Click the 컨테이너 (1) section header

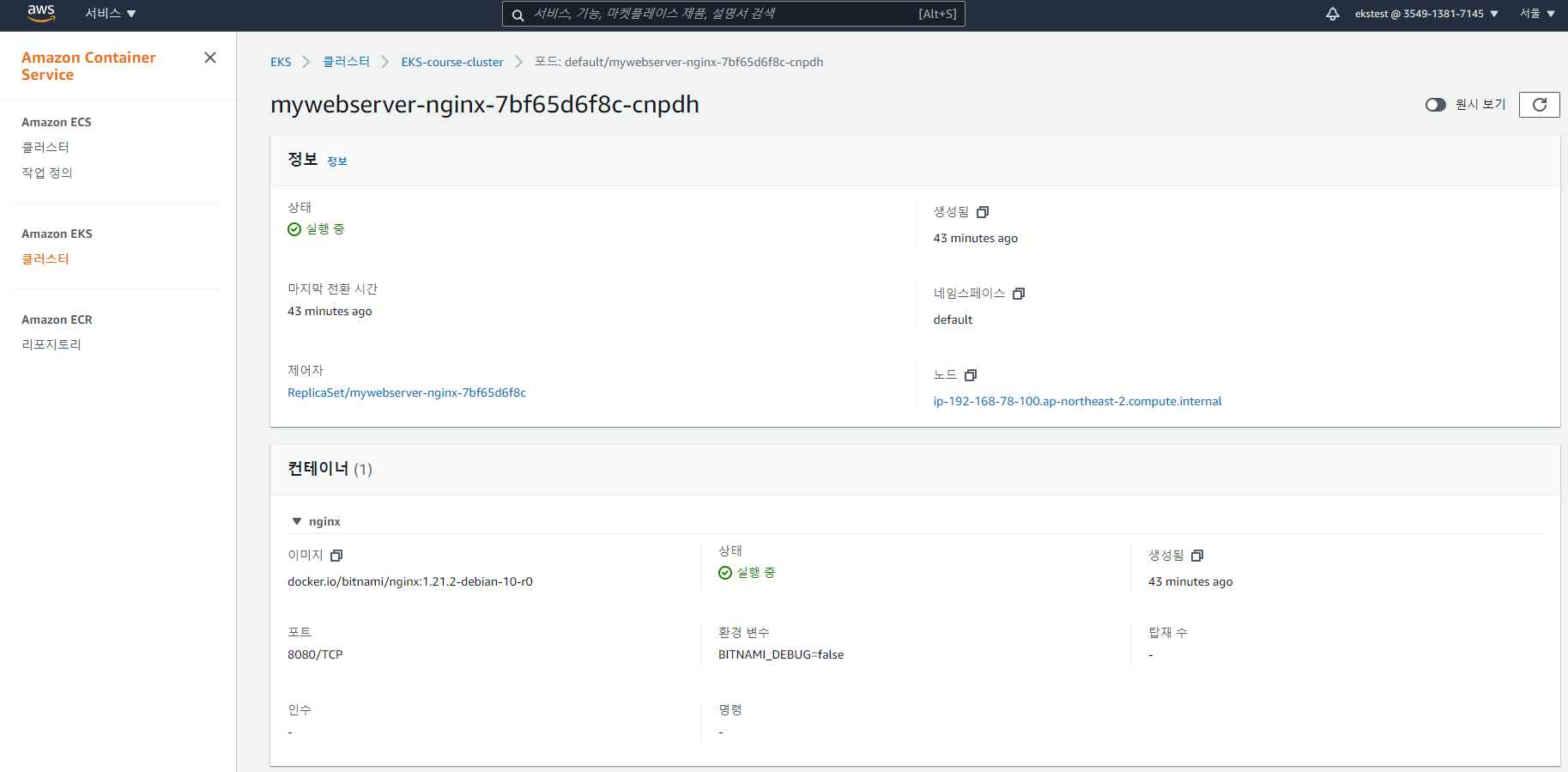coord(330,469)
